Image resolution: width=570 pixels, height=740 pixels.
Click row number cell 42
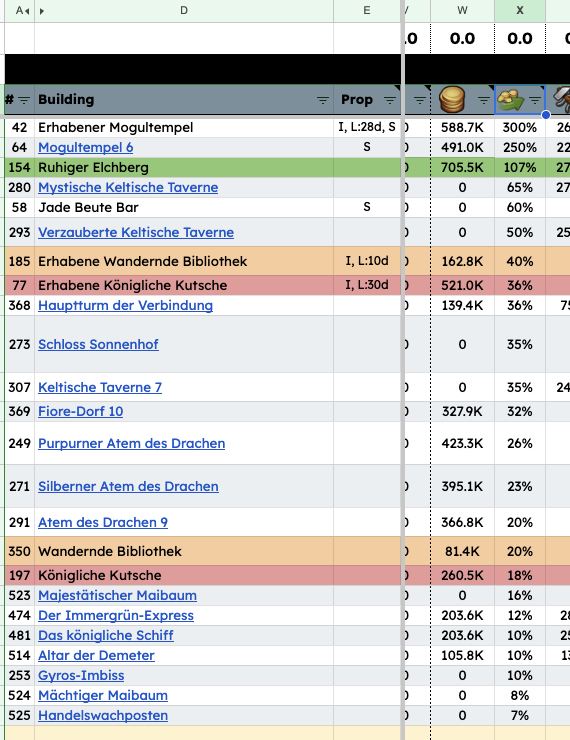click(x=19, y=127)
